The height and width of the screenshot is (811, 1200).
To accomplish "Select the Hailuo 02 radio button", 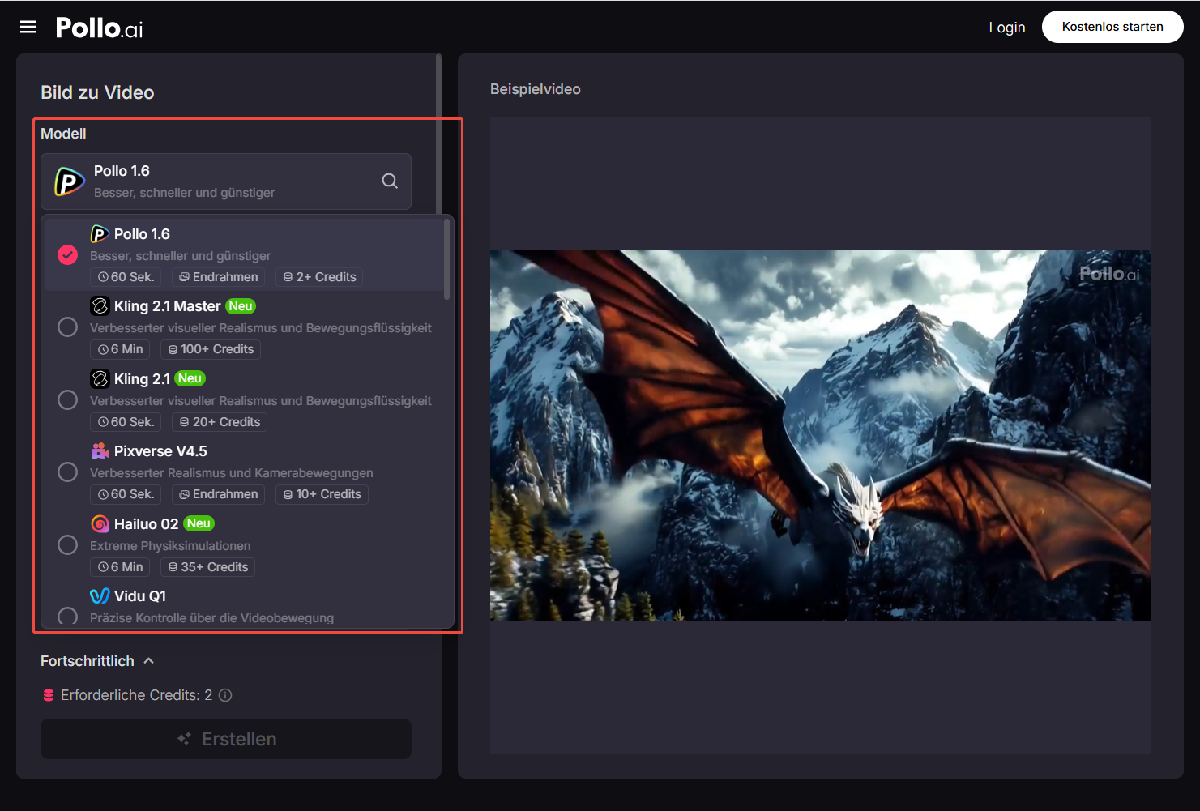I will pos(68,545).
